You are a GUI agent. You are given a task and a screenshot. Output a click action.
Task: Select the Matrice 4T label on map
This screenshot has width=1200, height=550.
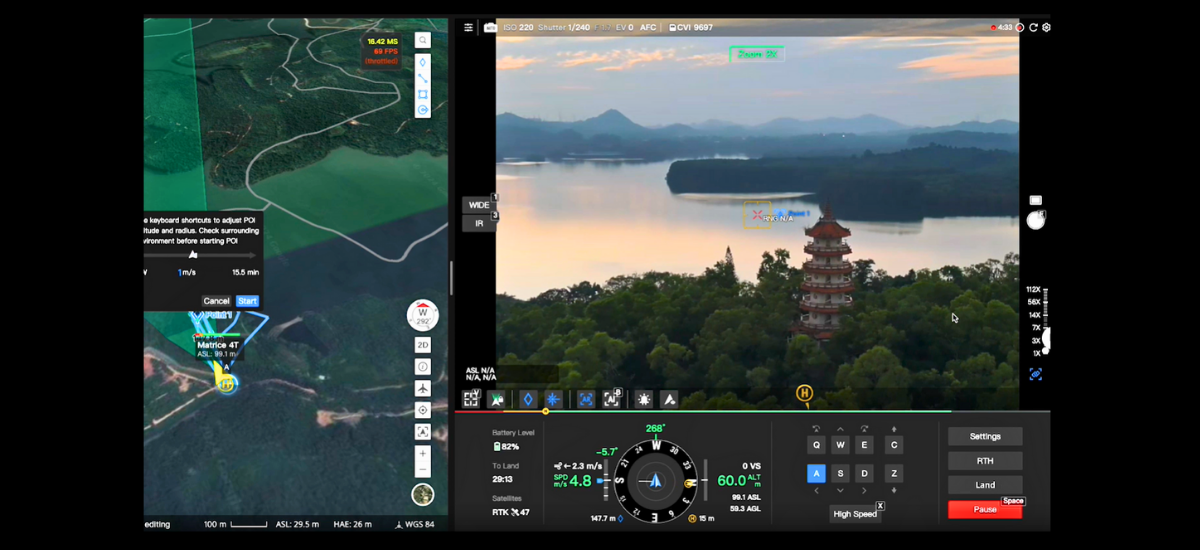pos(218,345)
